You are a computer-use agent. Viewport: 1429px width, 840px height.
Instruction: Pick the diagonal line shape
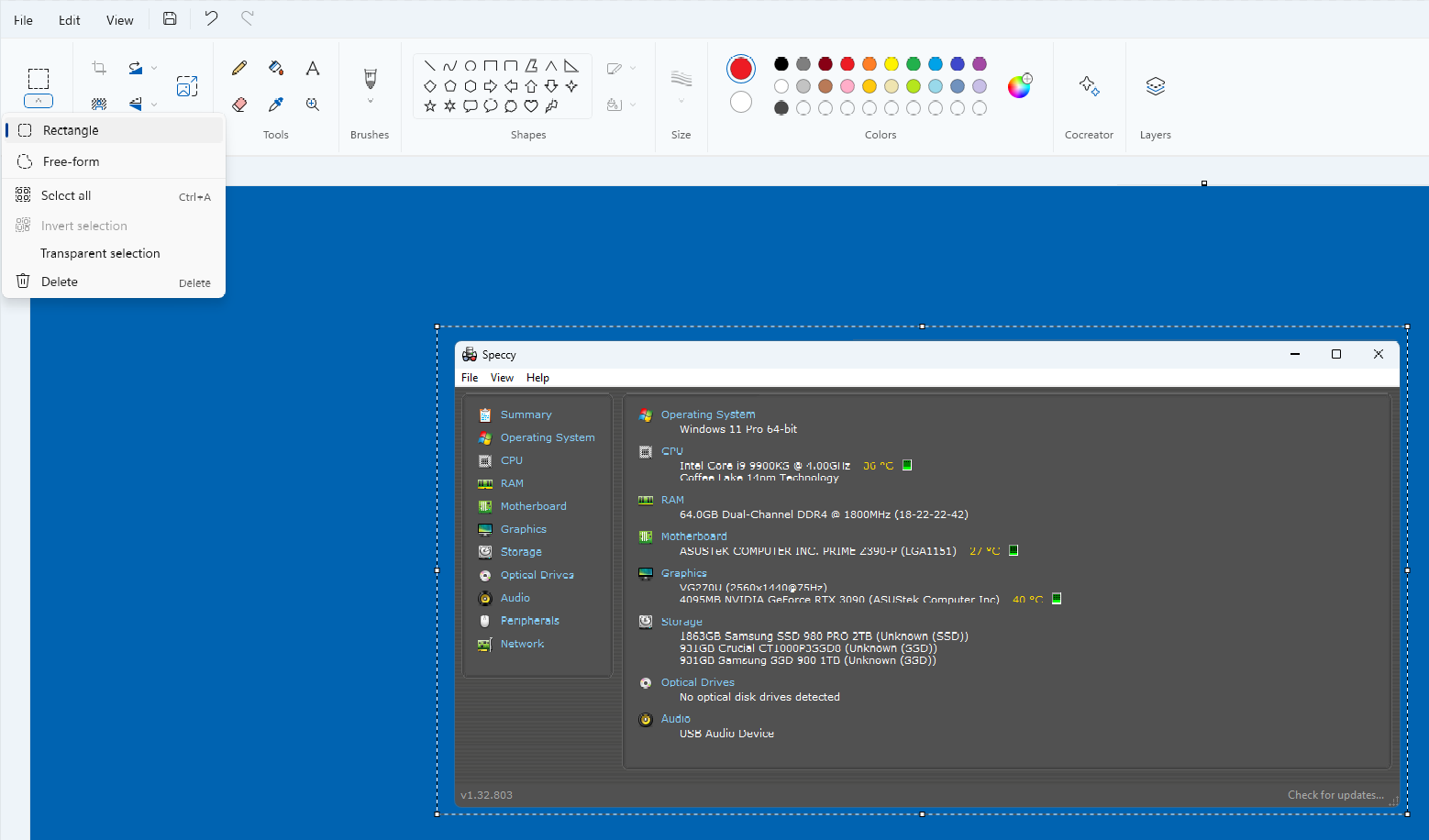(430, 66)
